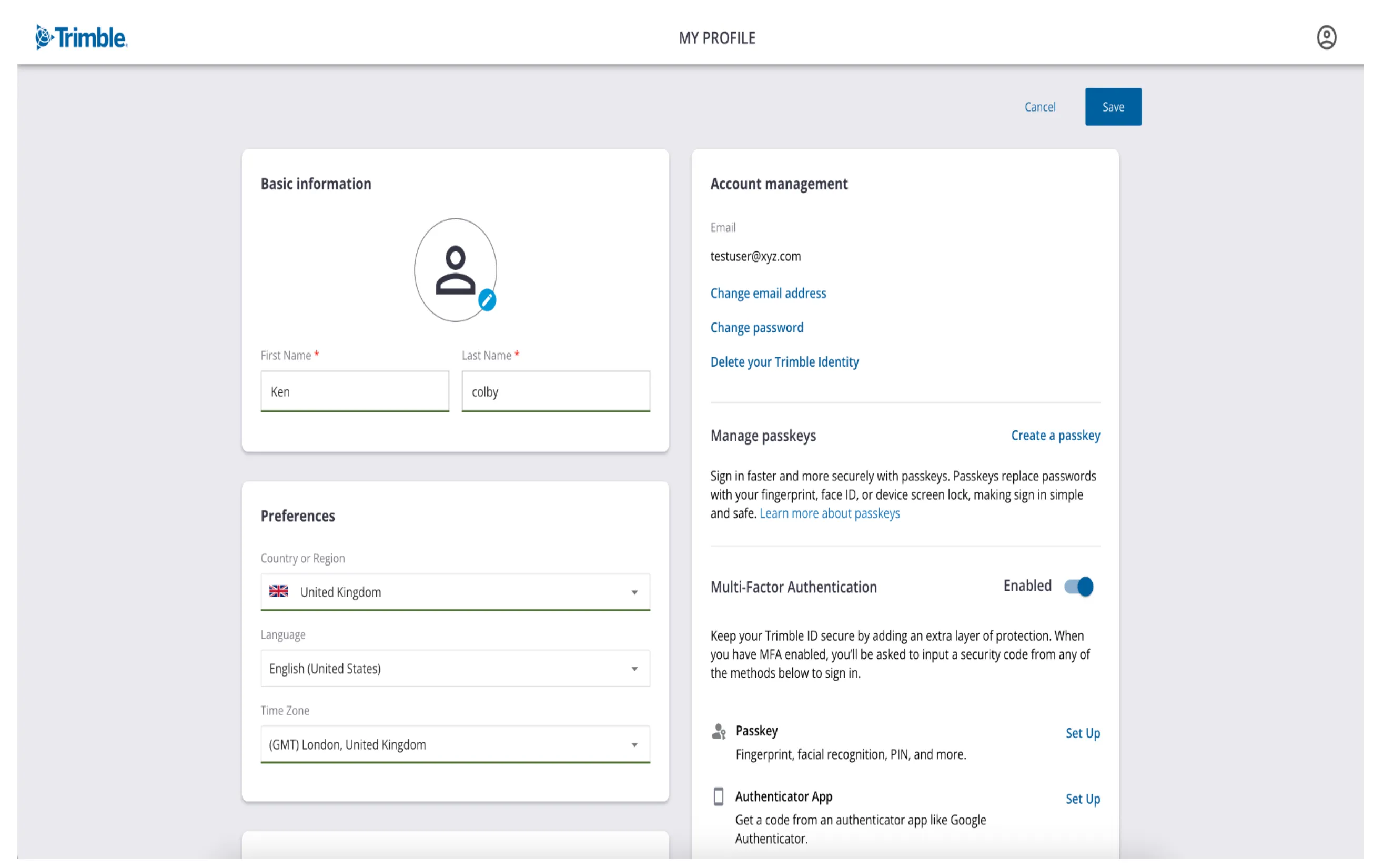Click the Multi-Factor Authentication heading
Screen dimensions: 1373x868
793,587
